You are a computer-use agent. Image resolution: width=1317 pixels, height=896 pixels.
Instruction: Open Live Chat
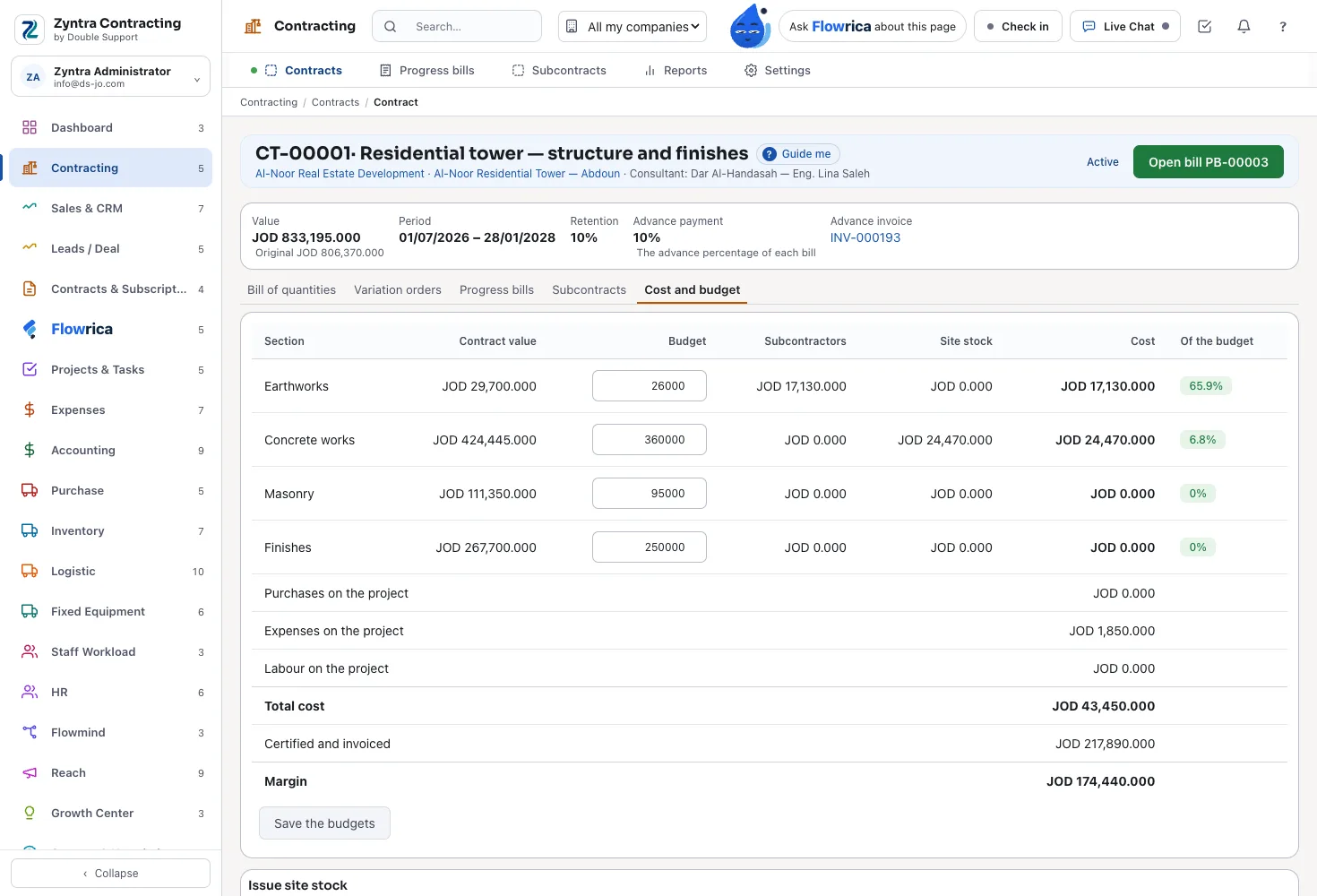1125,27
